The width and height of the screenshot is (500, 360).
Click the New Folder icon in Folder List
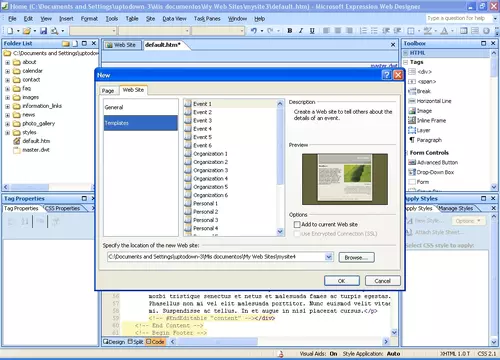(x=66, y=44)
